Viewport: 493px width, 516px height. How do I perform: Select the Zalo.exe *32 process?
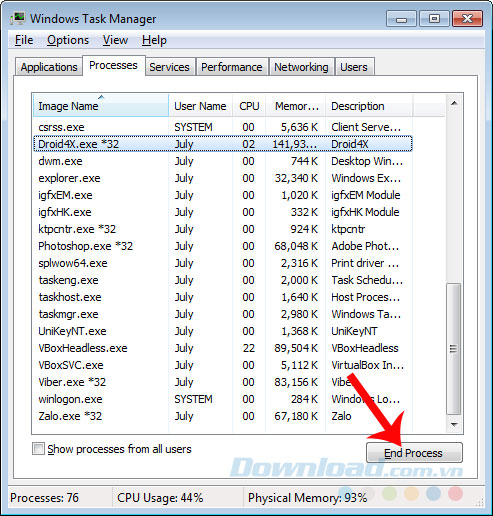tap(223, 416)
